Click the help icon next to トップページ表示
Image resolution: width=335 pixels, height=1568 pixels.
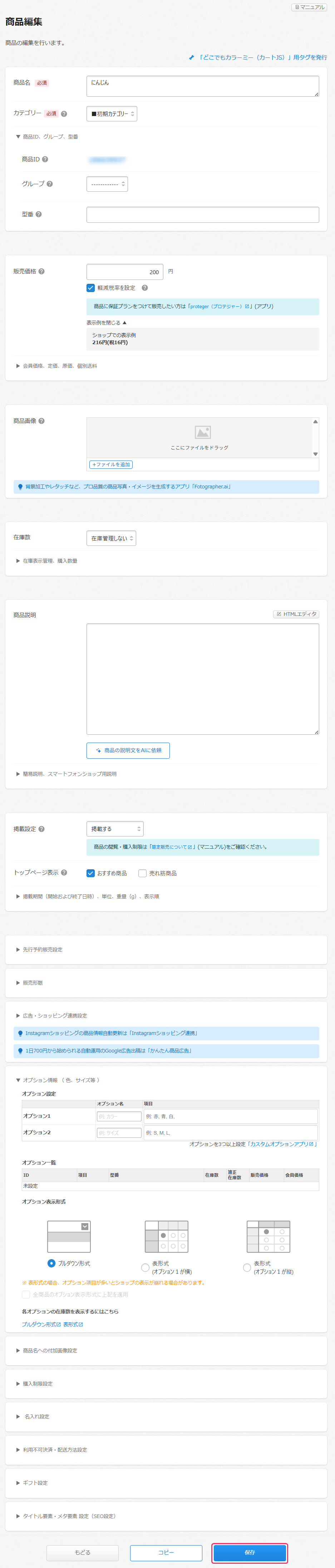pos(64,872)
